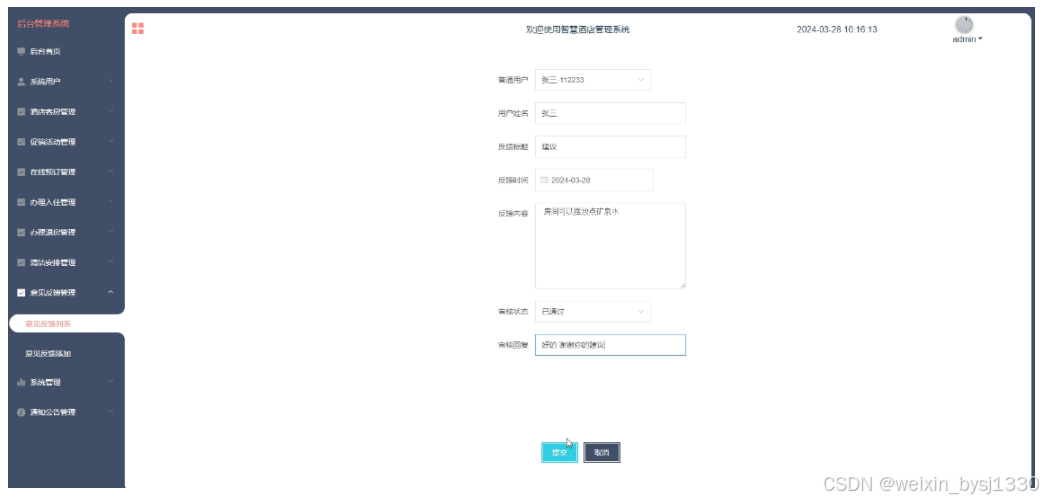
Task: Click the 系统用户 person icon
Action: point(21,82)
